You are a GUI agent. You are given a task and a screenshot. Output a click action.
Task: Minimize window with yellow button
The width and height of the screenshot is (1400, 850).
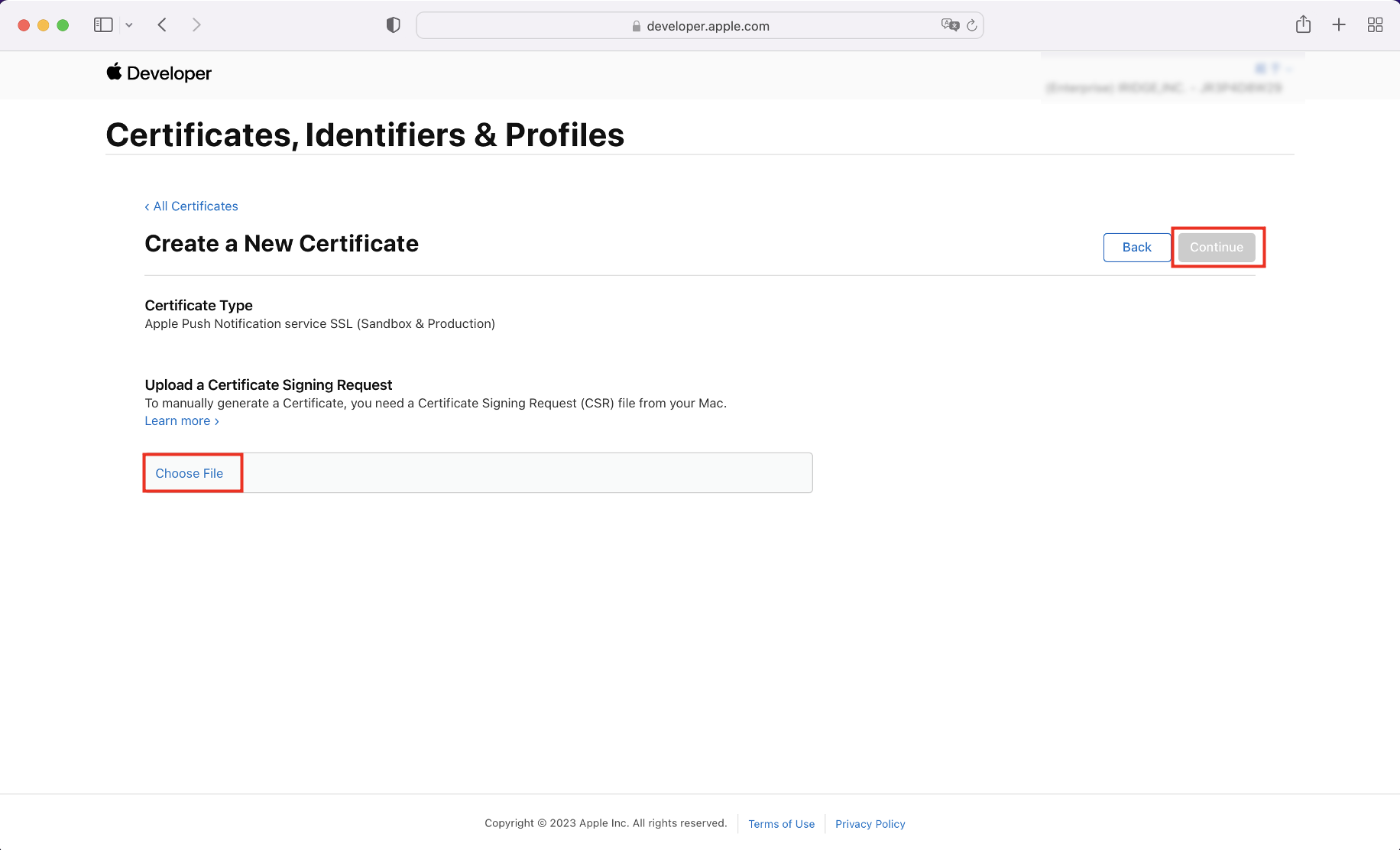[44, 25]
